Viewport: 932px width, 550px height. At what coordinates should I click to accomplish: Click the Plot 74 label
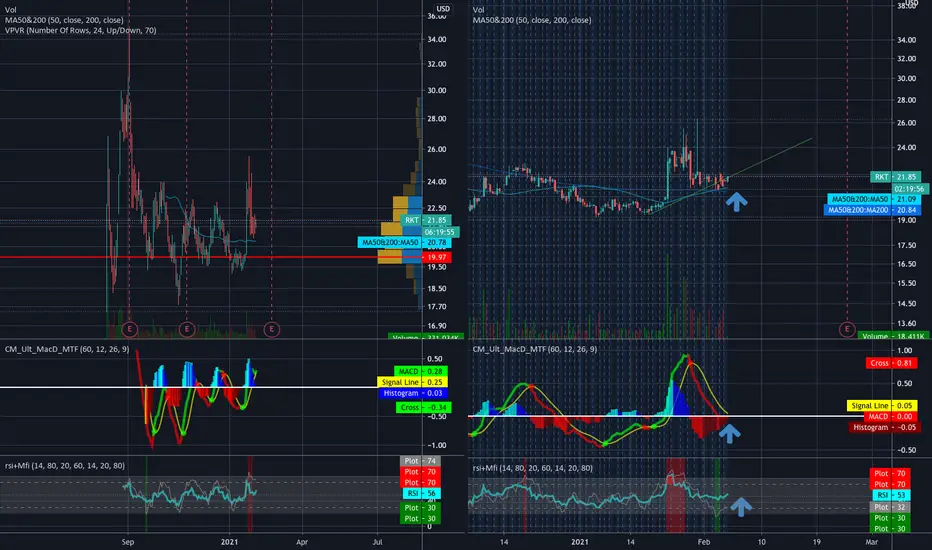[420, 461]
